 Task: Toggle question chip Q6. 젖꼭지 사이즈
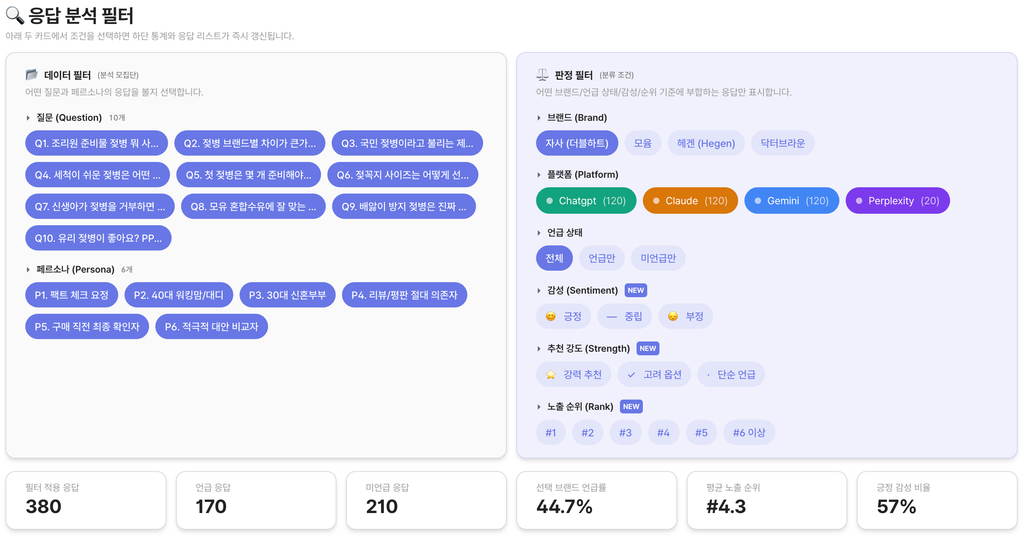pyautogui.click(x=403, y=175)
